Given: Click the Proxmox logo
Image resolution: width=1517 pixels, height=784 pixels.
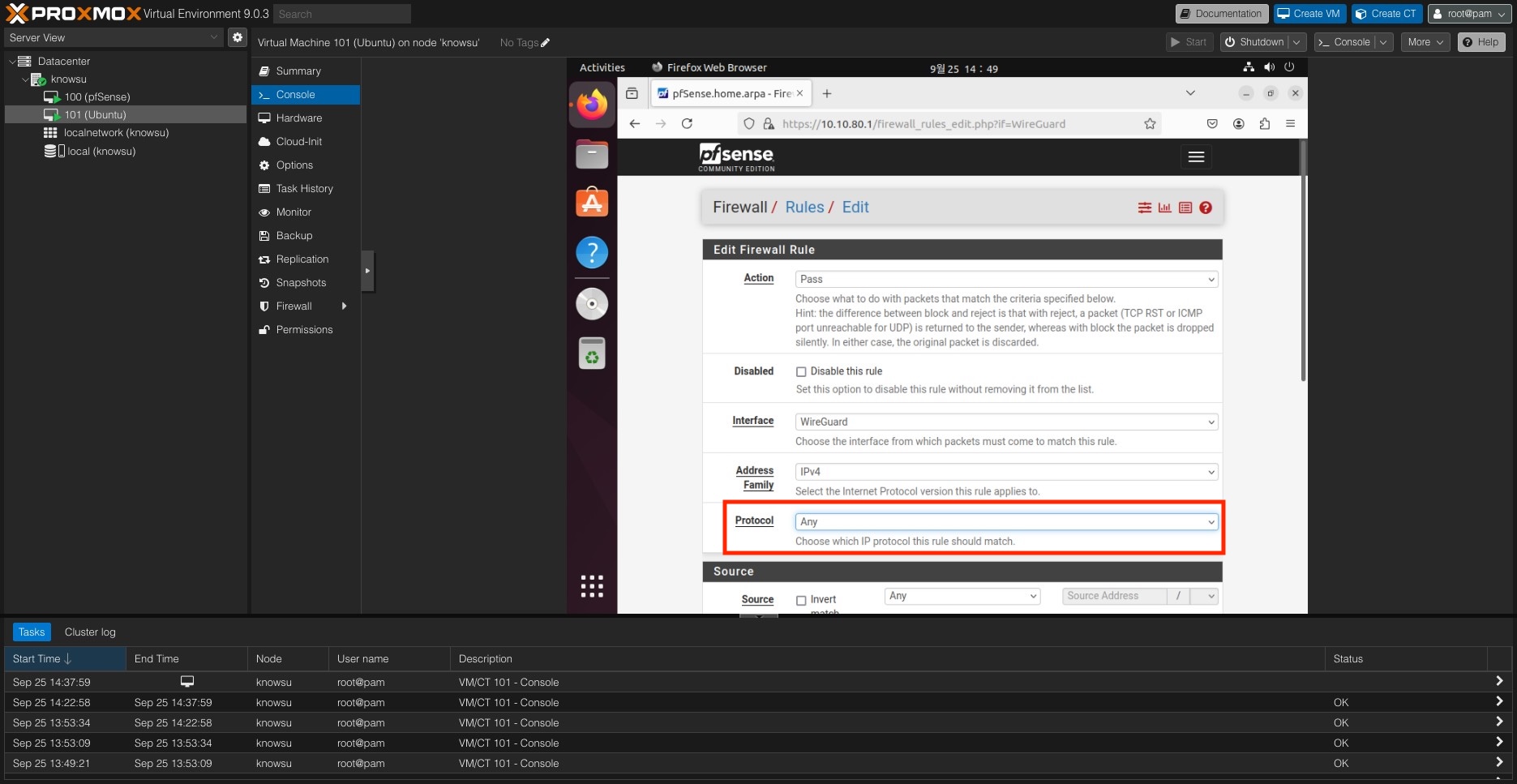Looking at the screenshot, I should [x=73, y=14].
